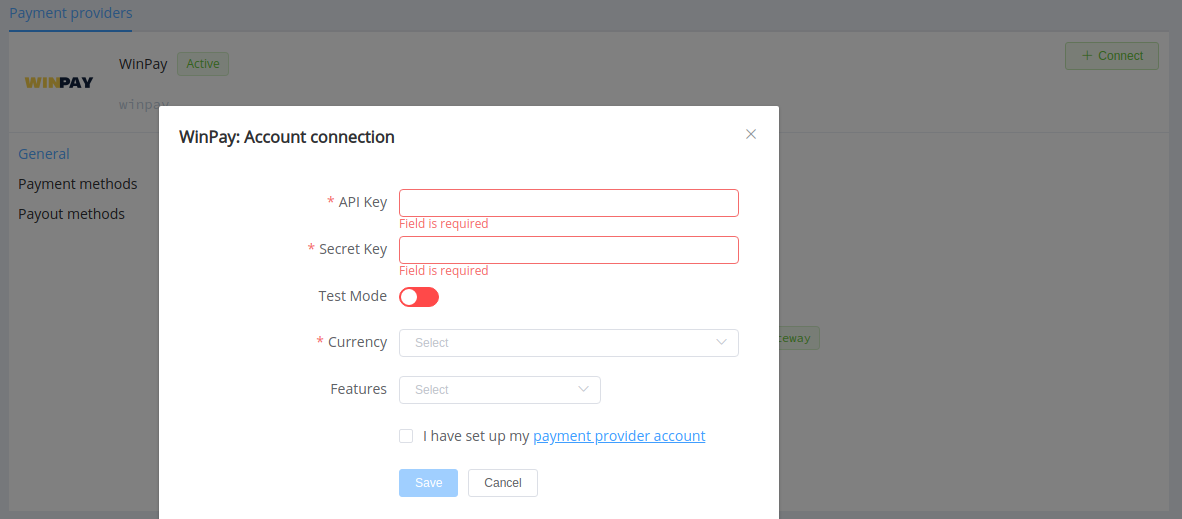Click the WinPay provider name
This screenshot has width=1182, height=519.
tap(143, 64)
